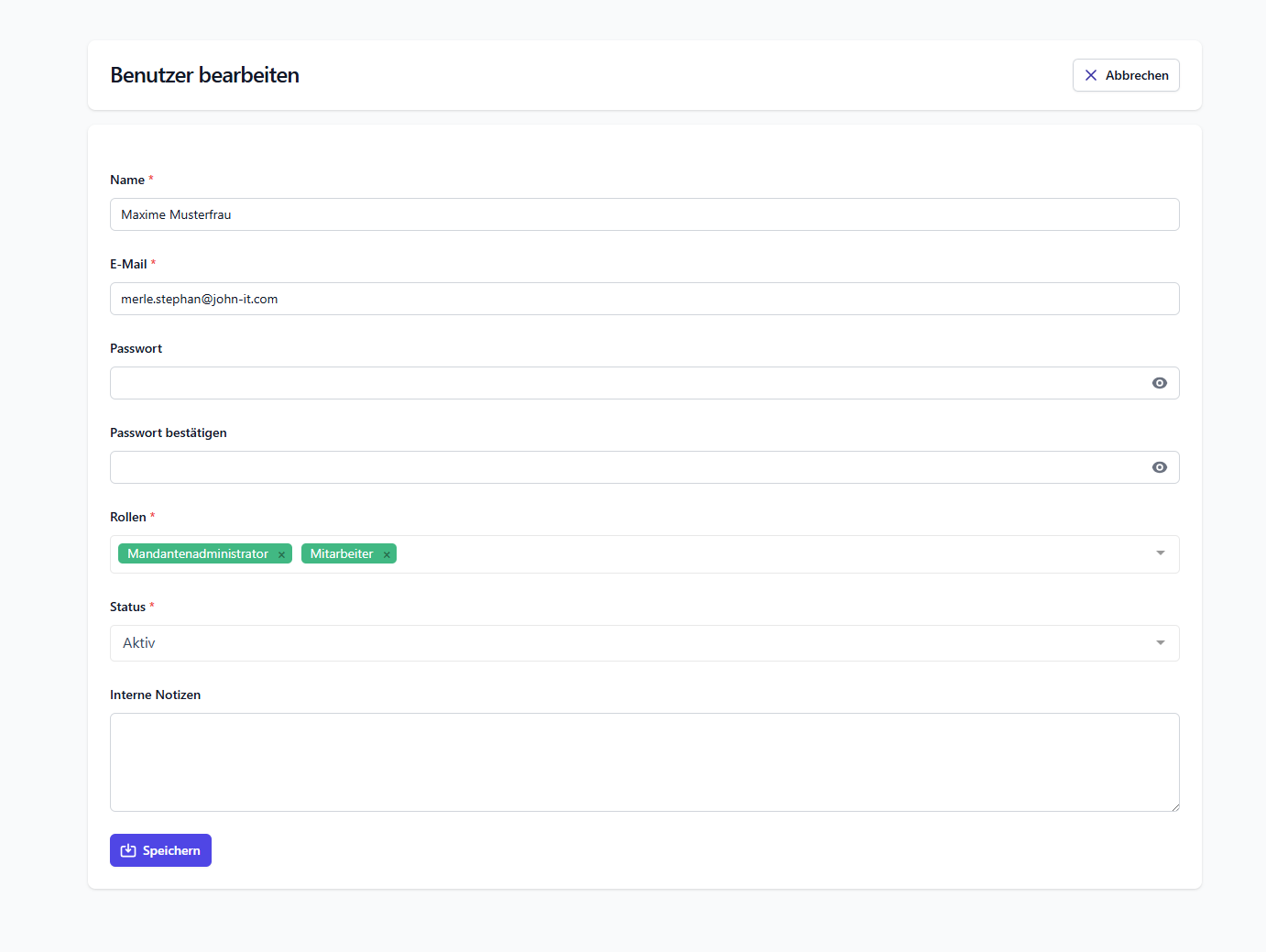Open the Status dropdown arrow
Viewport: 1266px width, 952px height.
(1160, 643)
